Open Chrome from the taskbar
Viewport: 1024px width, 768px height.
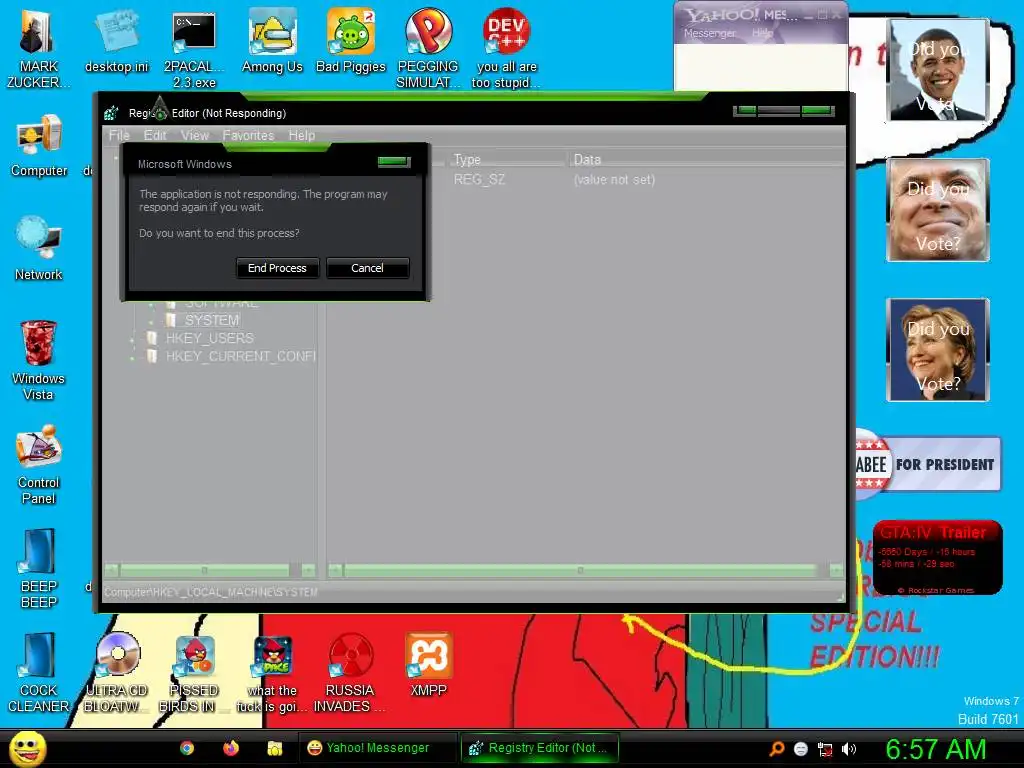tap(187, 748)
